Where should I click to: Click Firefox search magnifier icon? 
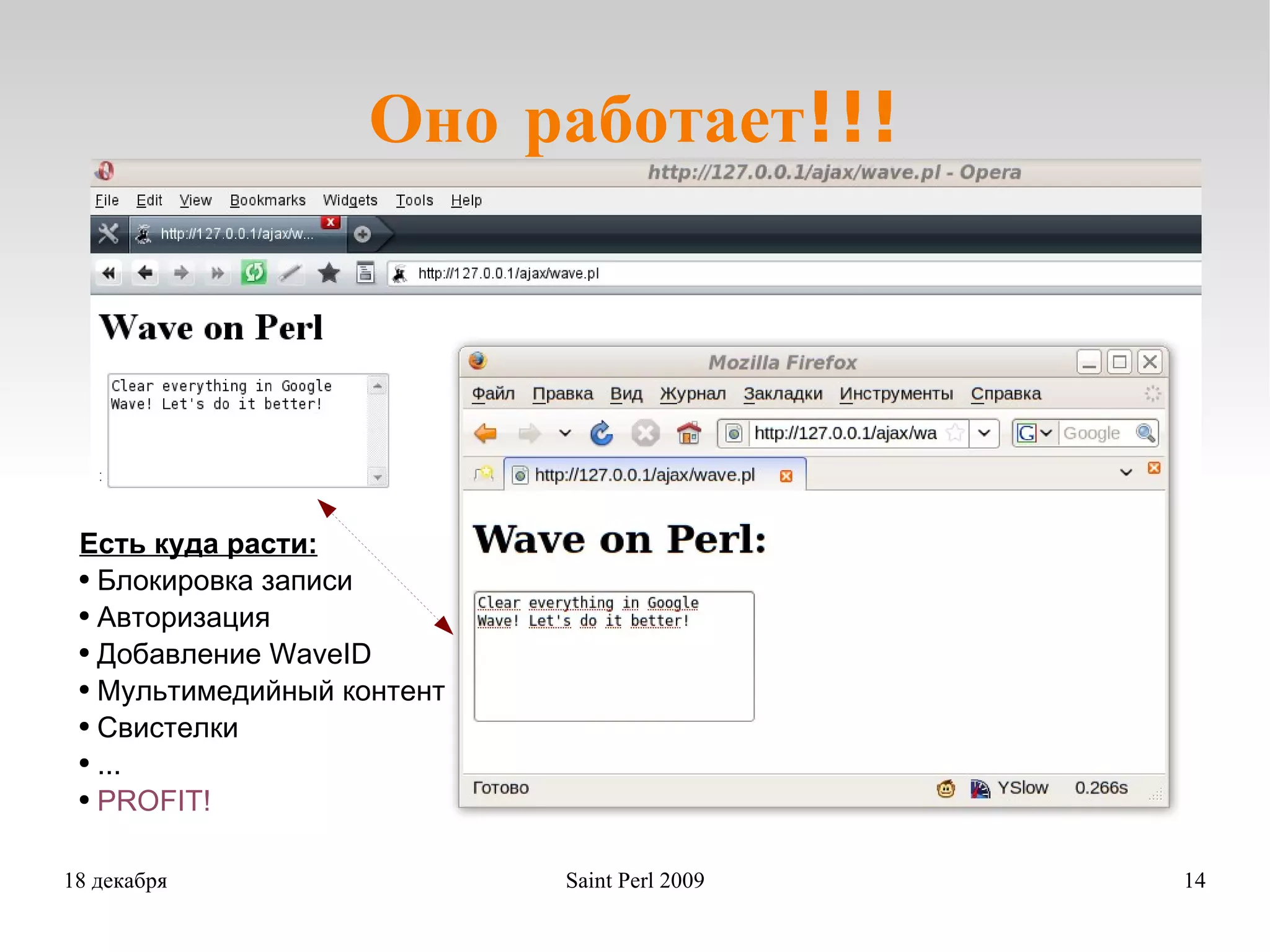tap(1145, 433)
